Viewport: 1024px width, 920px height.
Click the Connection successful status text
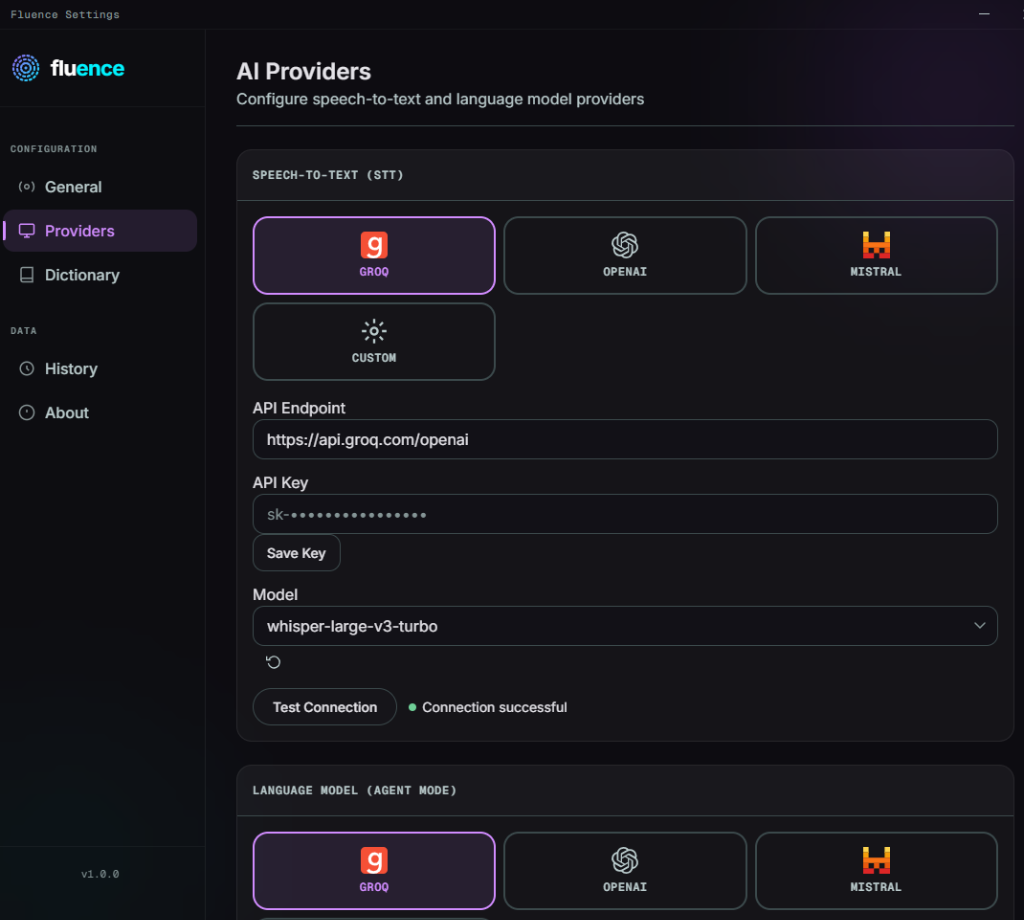coord(494,707)
